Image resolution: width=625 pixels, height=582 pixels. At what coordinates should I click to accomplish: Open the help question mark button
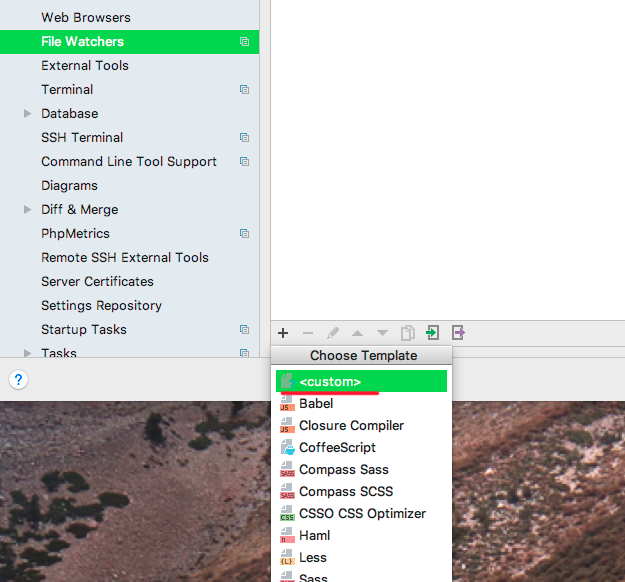(19, 380)
